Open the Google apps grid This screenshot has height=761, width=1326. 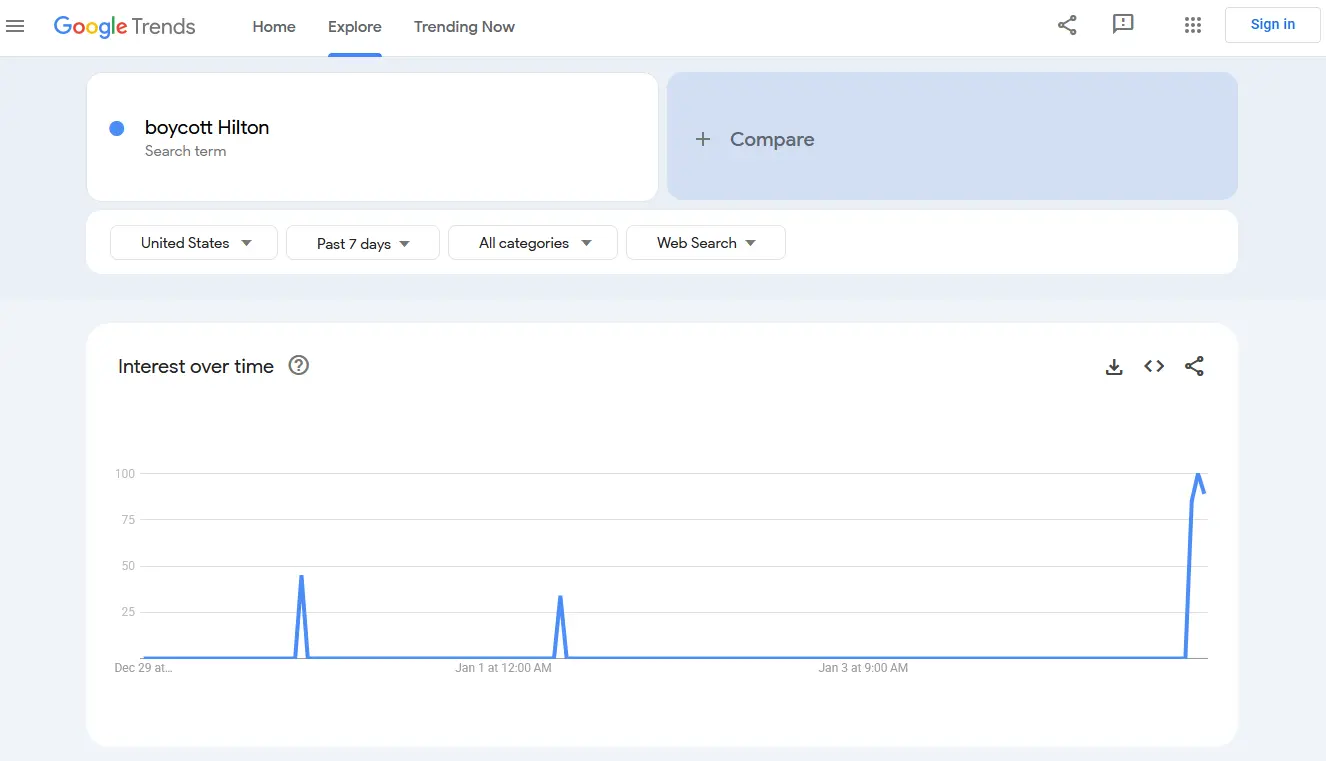[1192, 25]
